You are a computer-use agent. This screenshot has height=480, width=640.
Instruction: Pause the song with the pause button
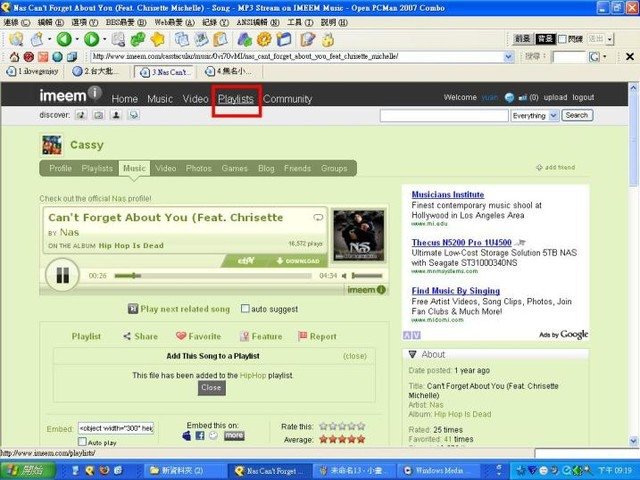point(62,276)
